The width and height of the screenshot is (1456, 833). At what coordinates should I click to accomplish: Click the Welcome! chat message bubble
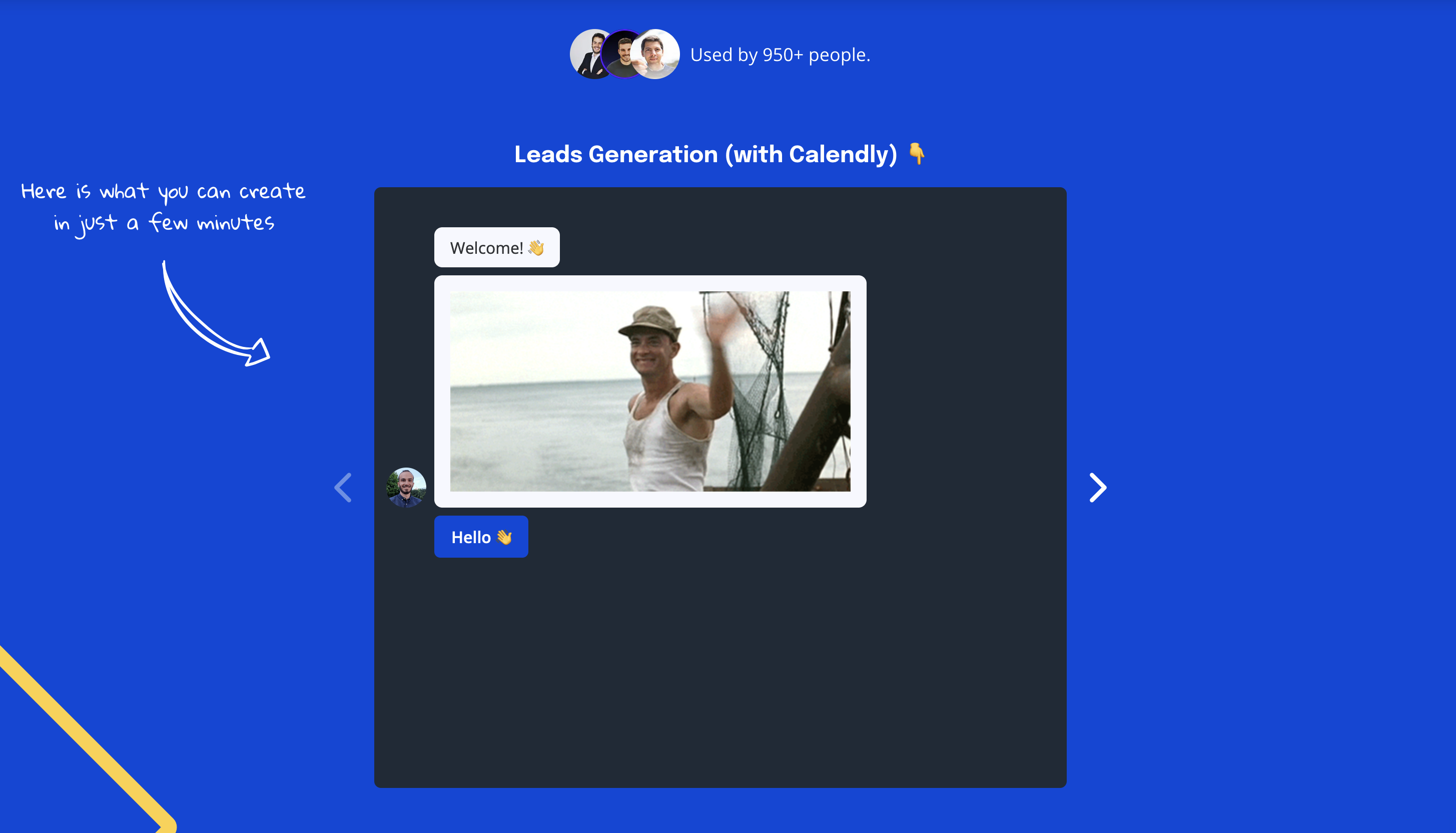[x=486, y=248]
